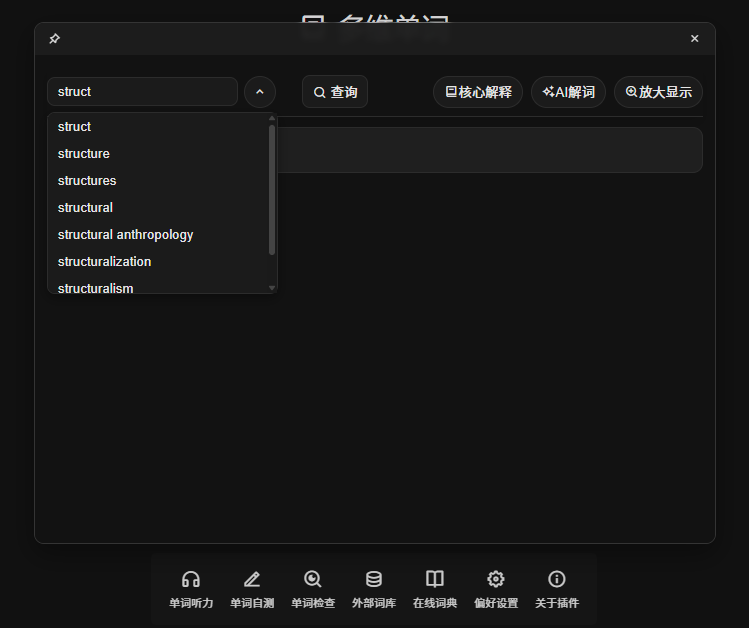Click the 放大显示 zoom button
749x628 pixels.
658,92
